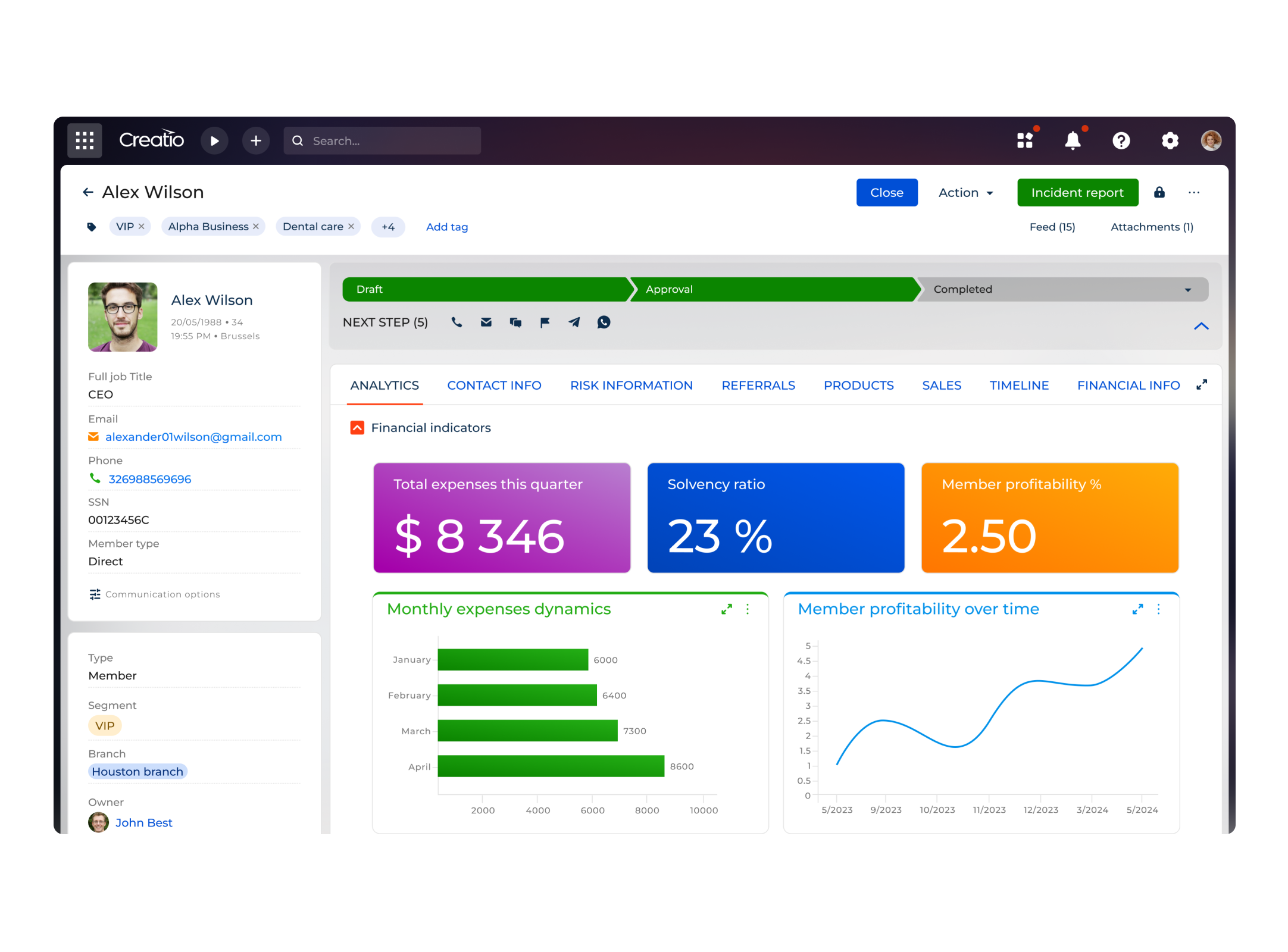Expand the Completed stage dropdown arrow

(x=1188, y=289)
